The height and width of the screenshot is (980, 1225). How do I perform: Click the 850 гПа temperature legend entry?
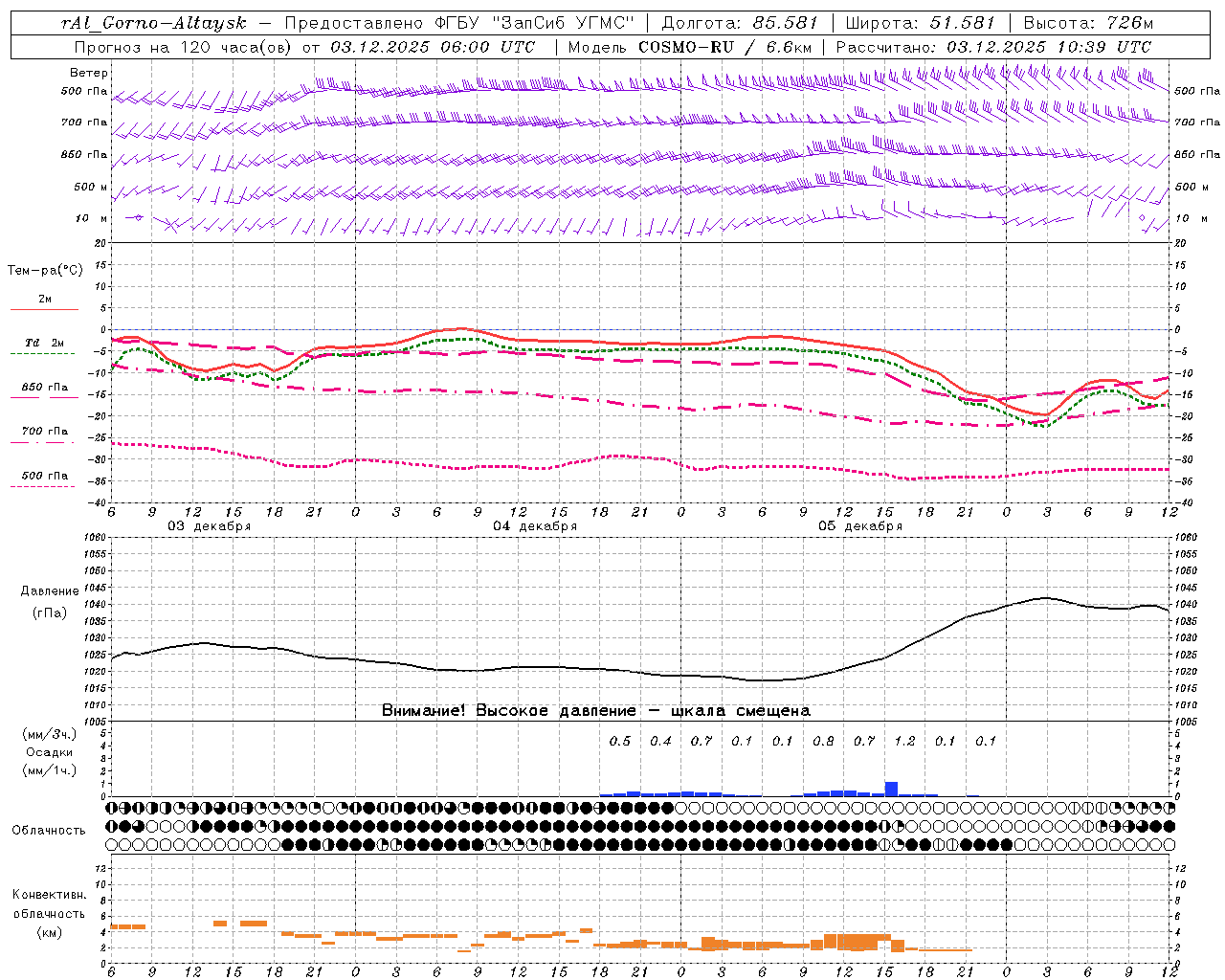(x=45, y=388)
